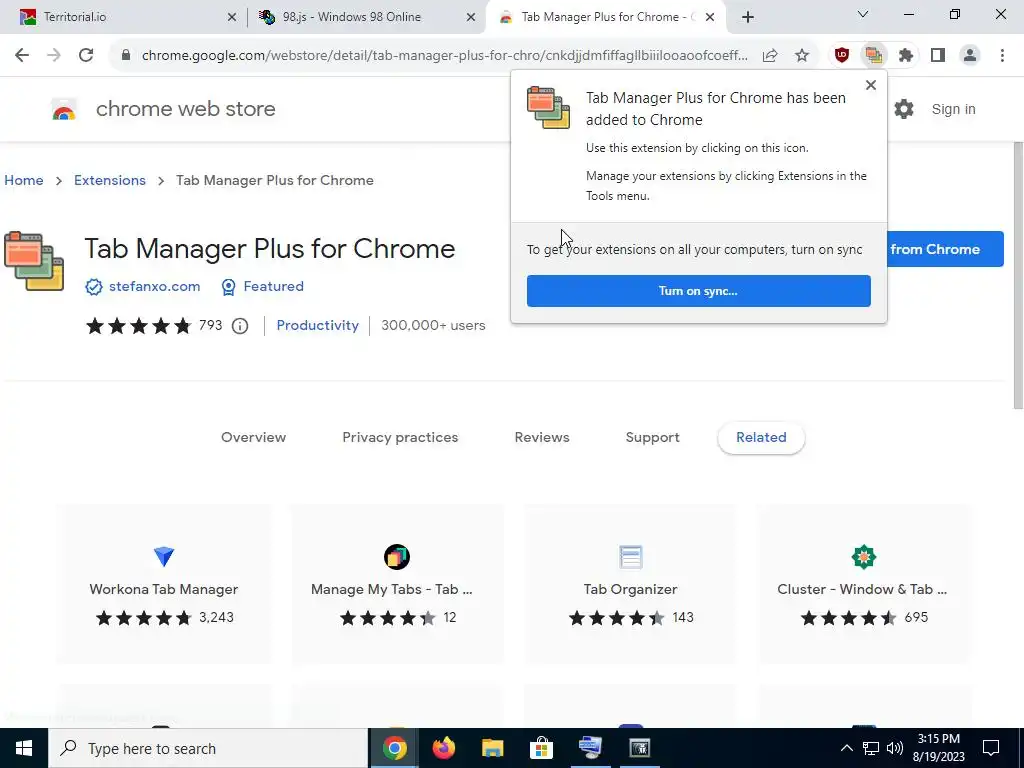This screenshot has height=768, width=1024.
Task: Open Workona Tab Manager card icon
Action: pos(163,556)
